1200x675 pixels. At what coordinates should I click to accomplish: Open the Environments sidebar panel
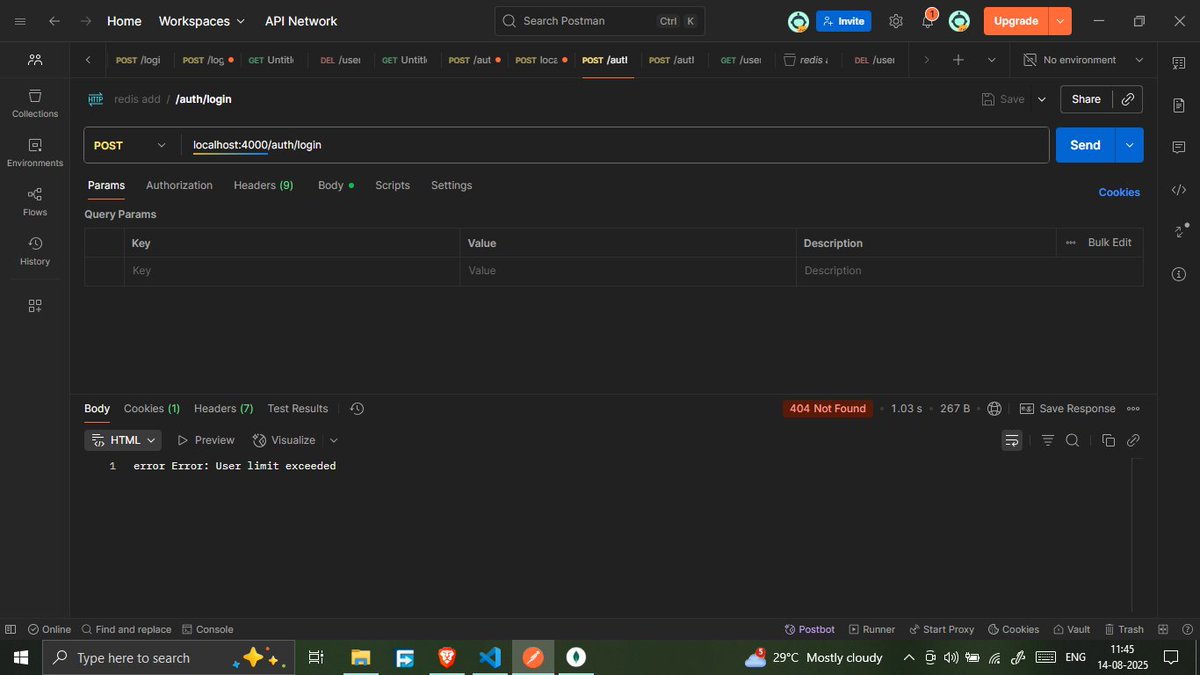pyautogui.click(x=35, y=152)
